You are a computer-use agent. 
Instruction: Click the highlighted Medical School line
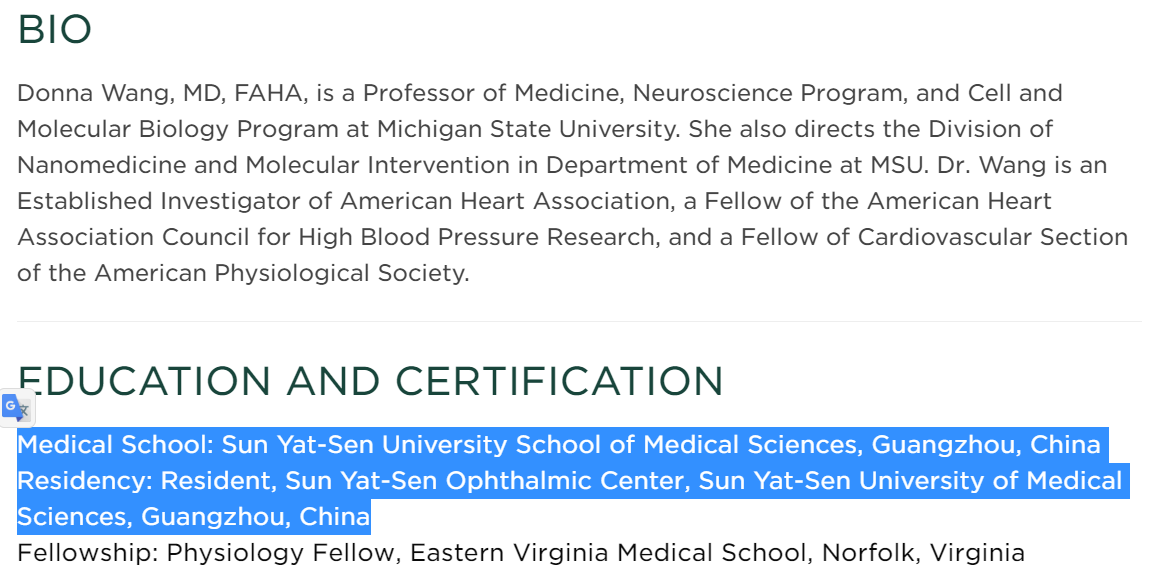point(559,445)
